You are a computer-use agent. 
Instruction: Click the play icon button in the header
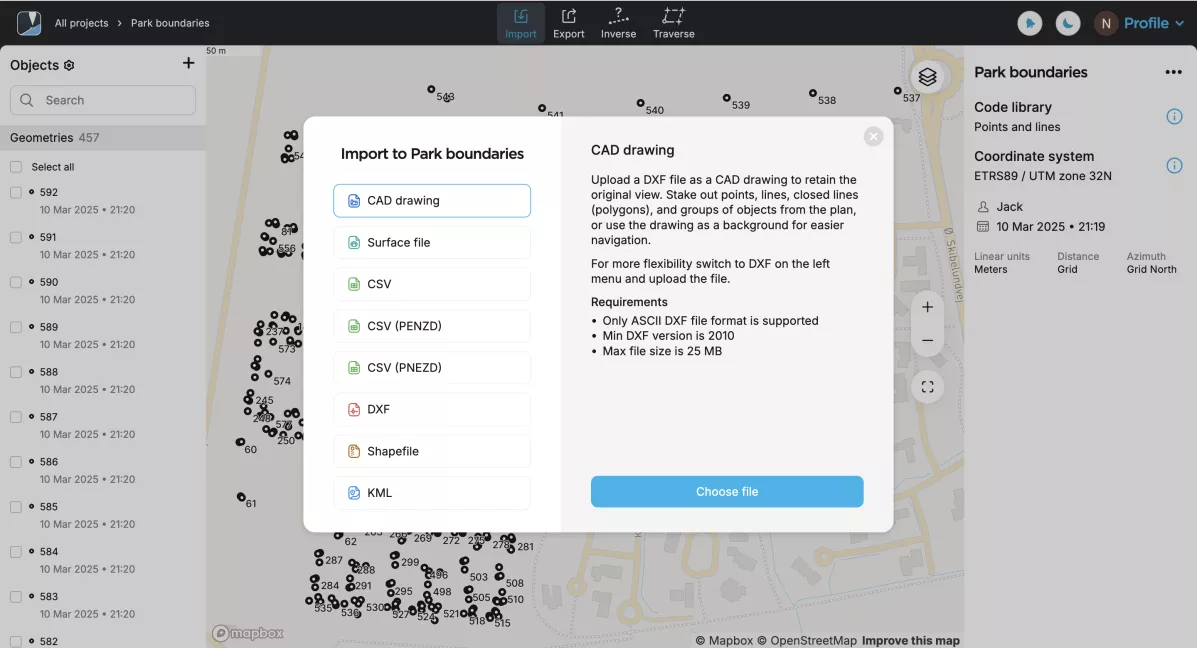1030,23
